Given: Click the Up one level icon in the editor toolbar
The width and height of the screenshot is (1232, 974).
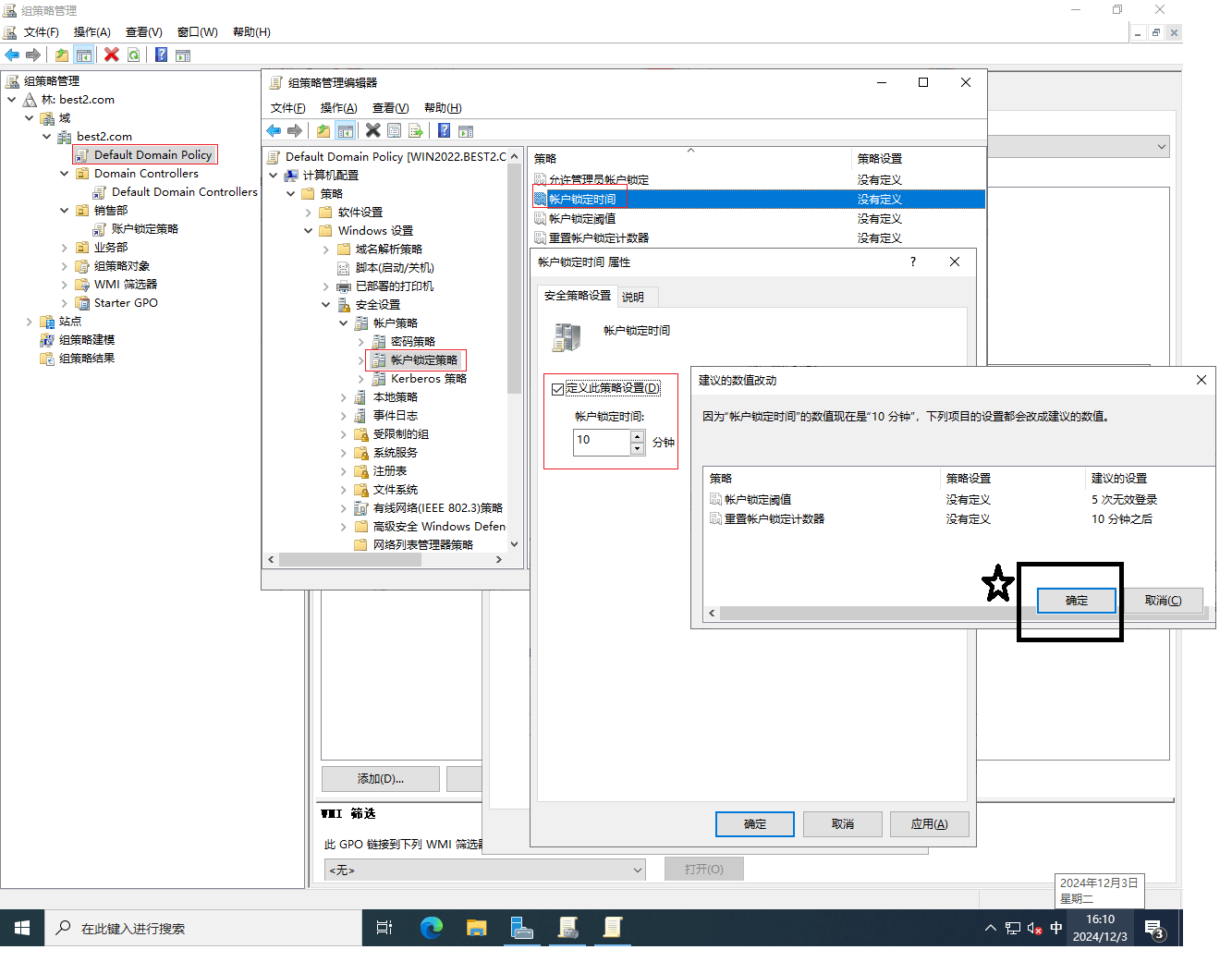Looking at the screenshot, I should (323, 130).
